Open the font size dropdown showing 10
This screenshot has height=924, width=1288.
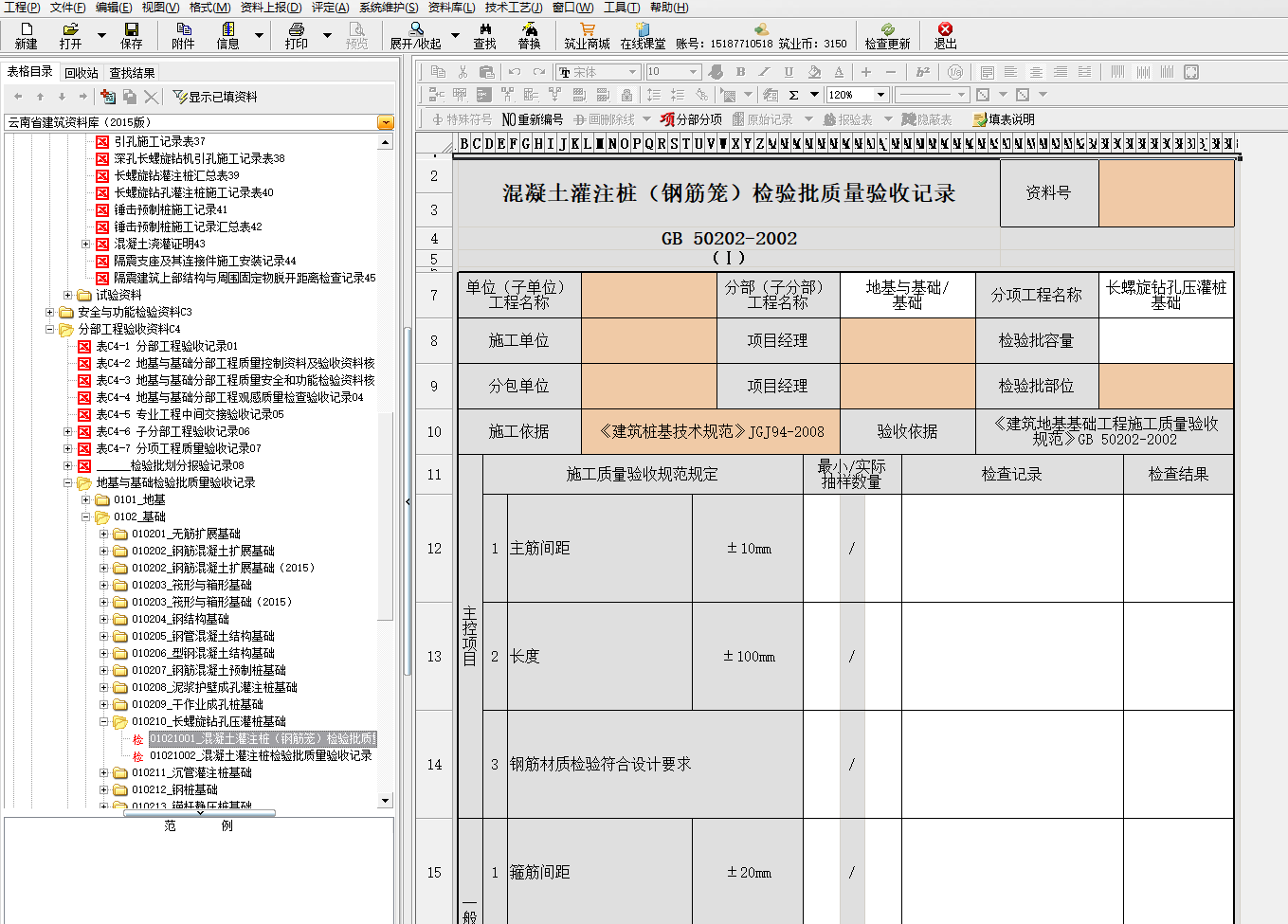click(x=694, y=72)
